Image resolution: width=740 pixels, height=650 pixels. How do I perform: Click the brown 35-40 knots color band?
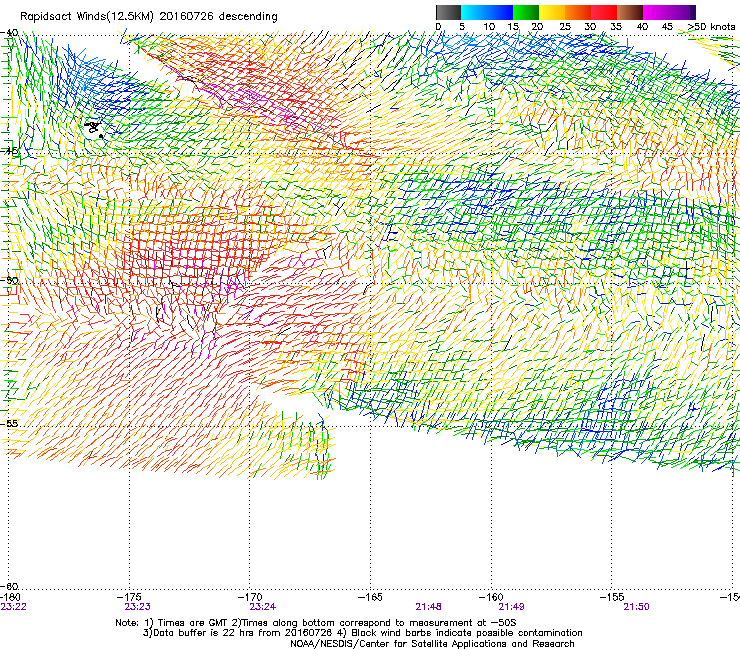(630, 12)
